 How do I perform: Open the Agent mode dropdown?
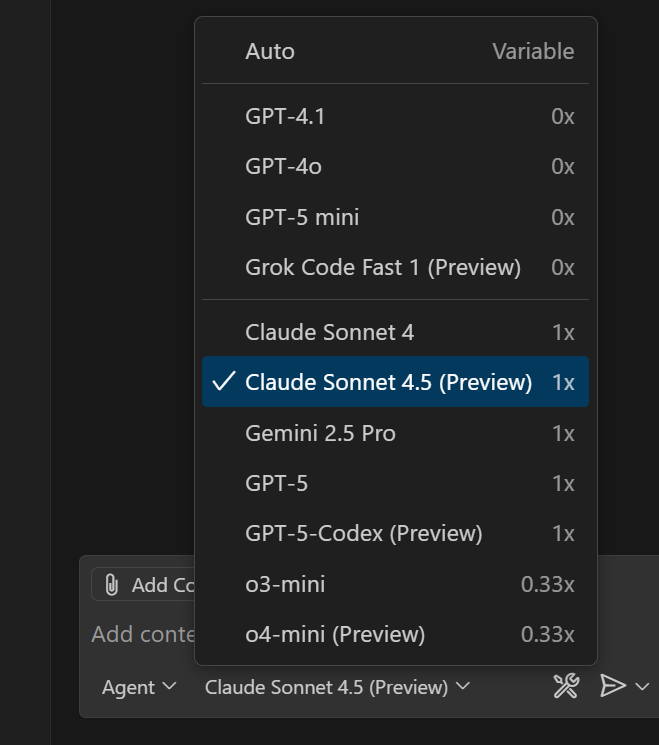[x=139, y=687]
